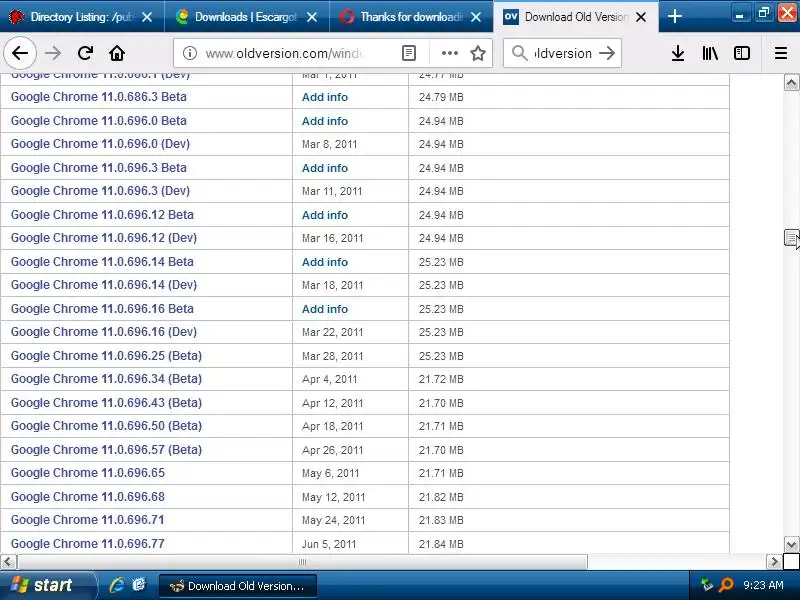Click the horizontal scrollbar left arrow

point(8,562)
